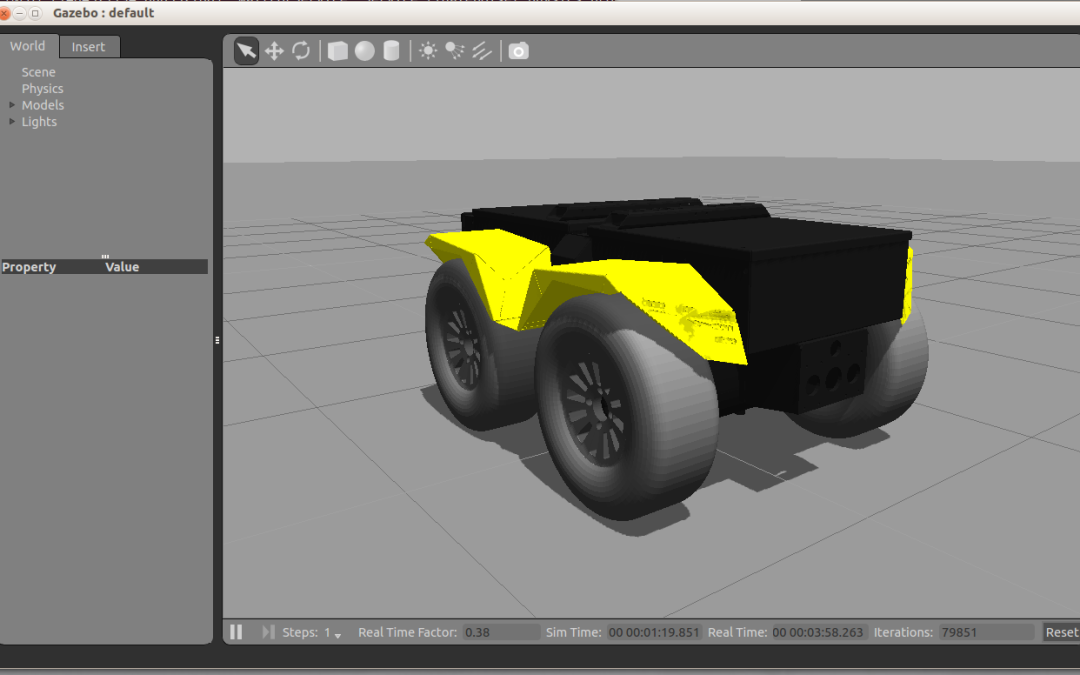This screenshot has height=675, width=1080.
Task: Expand the Lights tree item
Action: (x=12, y=122)
